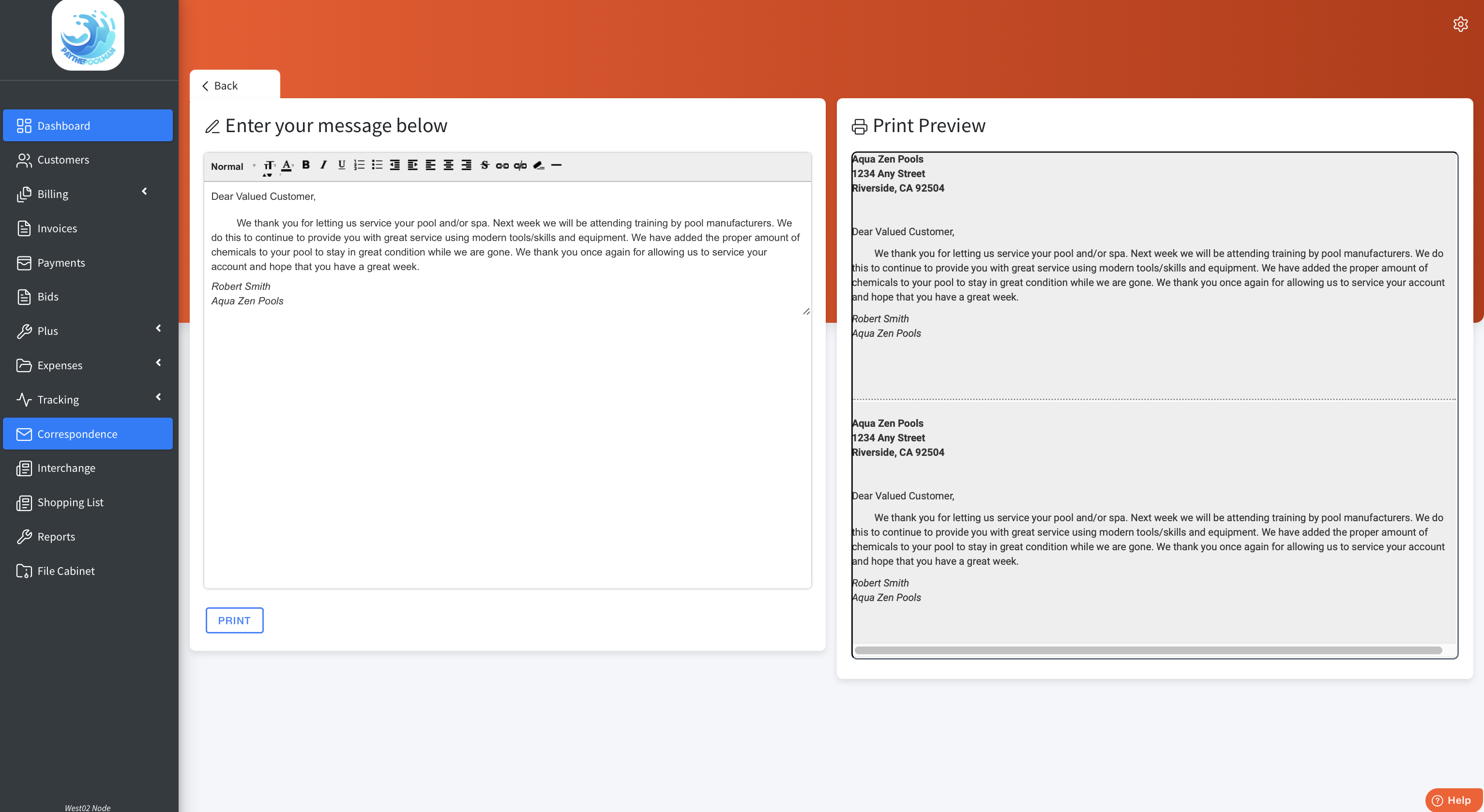Apply strikethrough to the text

pos(485,165)
